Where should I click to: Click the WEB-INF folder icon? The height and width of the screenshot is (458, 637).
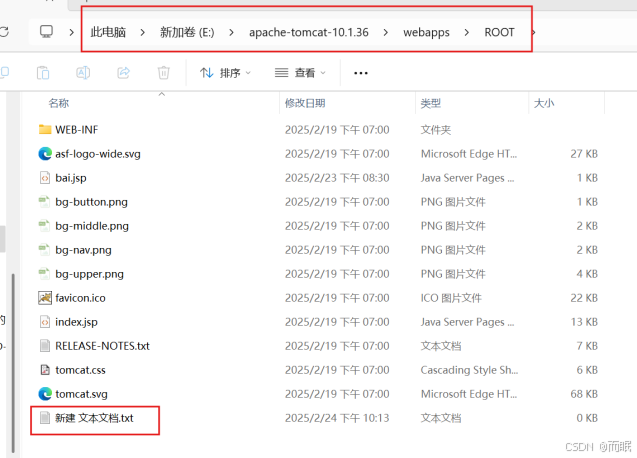(45, 129)
